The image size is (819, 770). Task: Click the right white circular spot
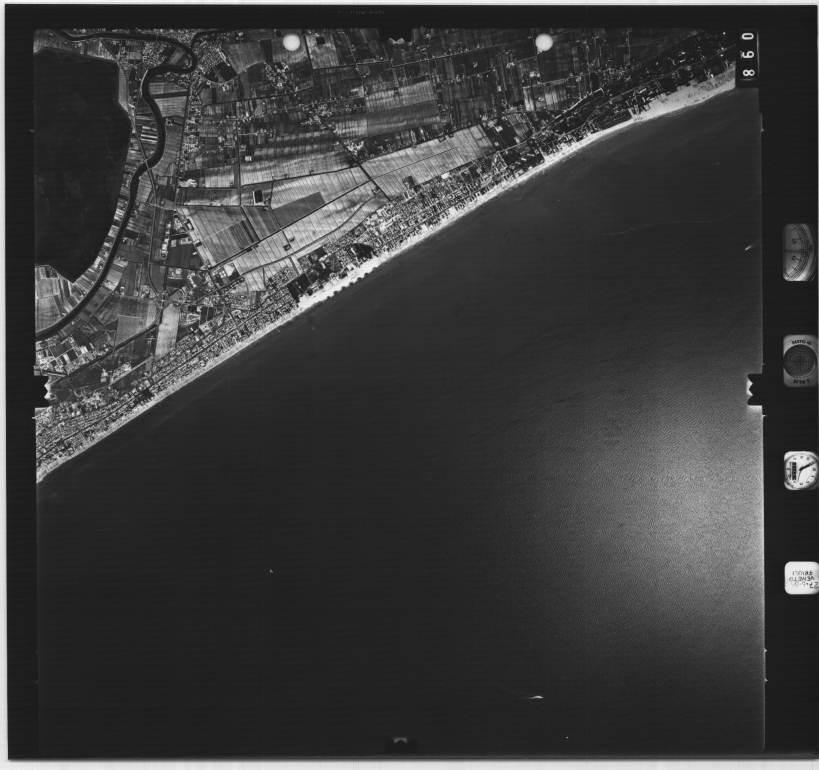point(544,42)
